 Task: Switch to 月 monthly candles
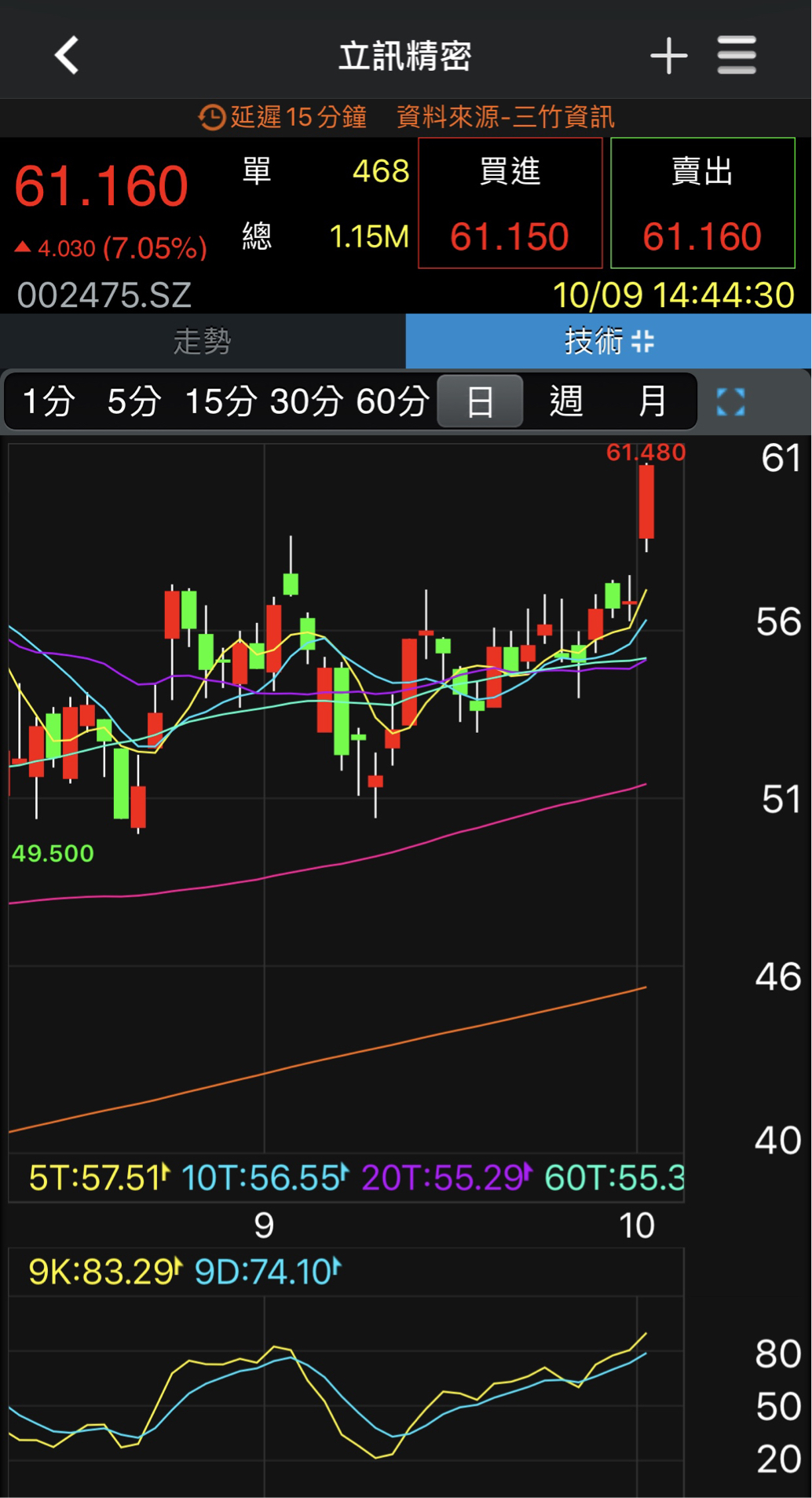coord(652,402)
